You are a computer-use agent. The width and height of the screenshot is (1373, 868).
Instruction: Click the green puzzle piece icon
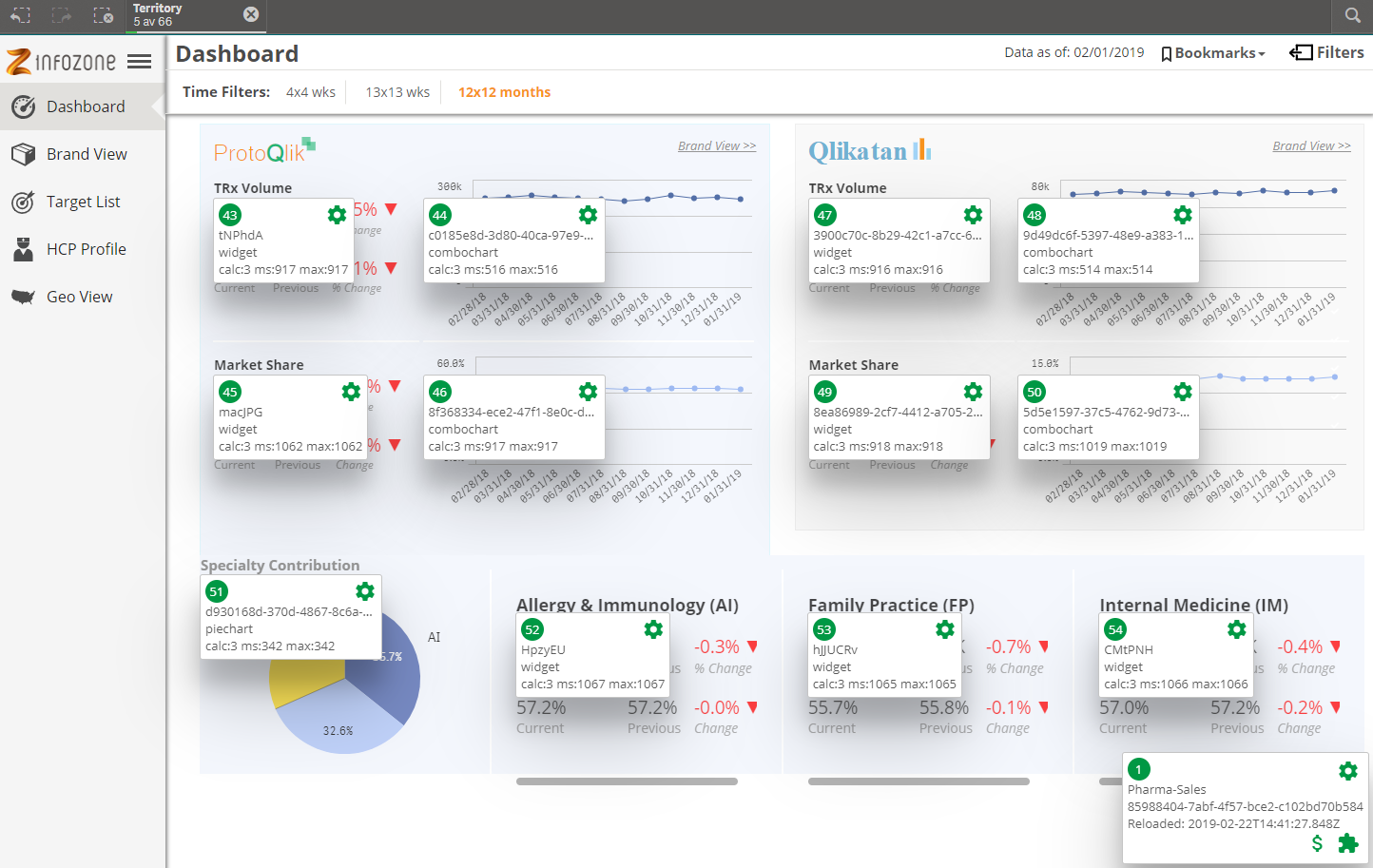pyautogui.click(x=1348, y=843)
